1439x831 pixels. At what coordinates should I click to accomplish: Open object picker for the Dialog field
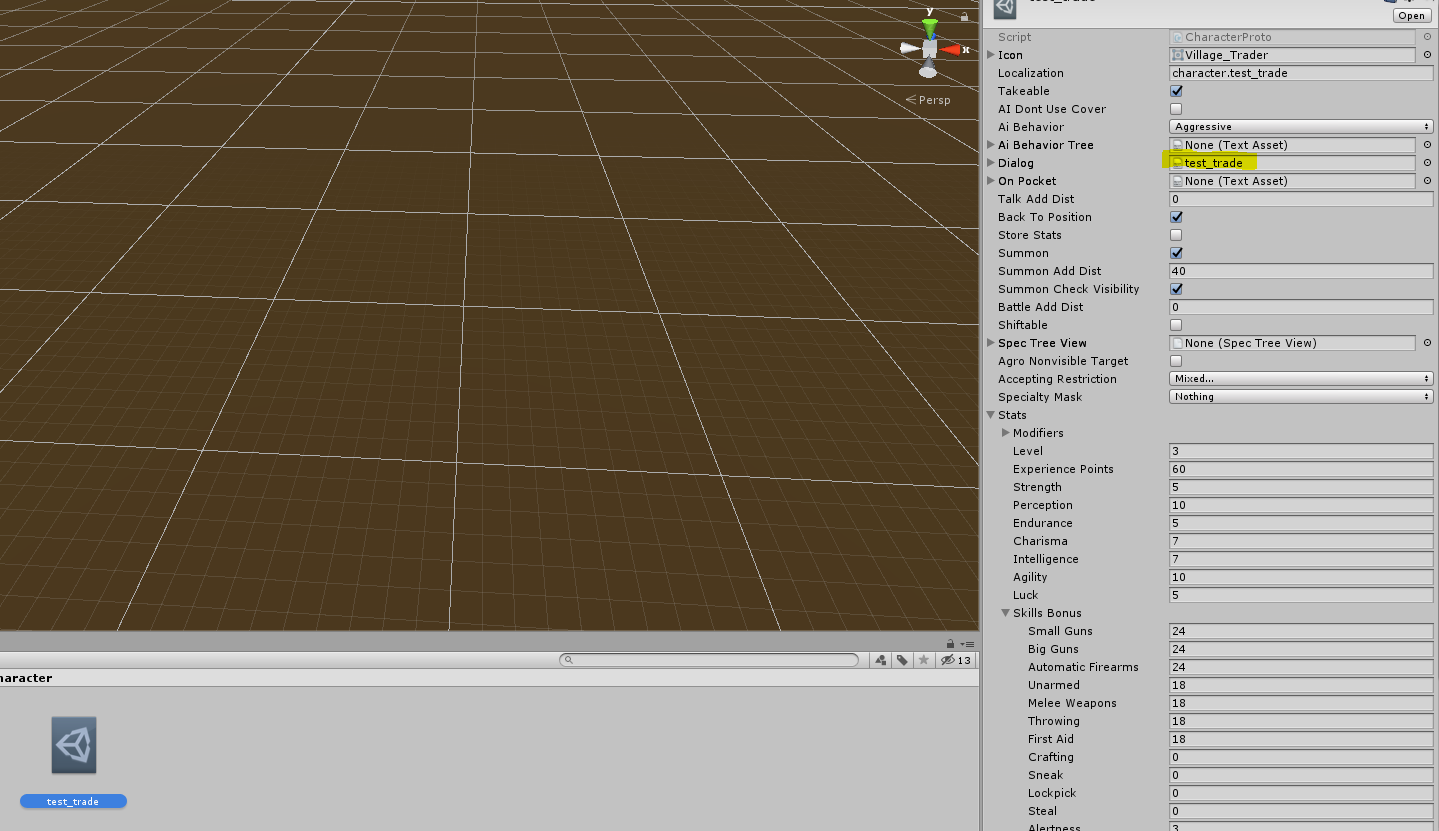[x=1427, y=163]
